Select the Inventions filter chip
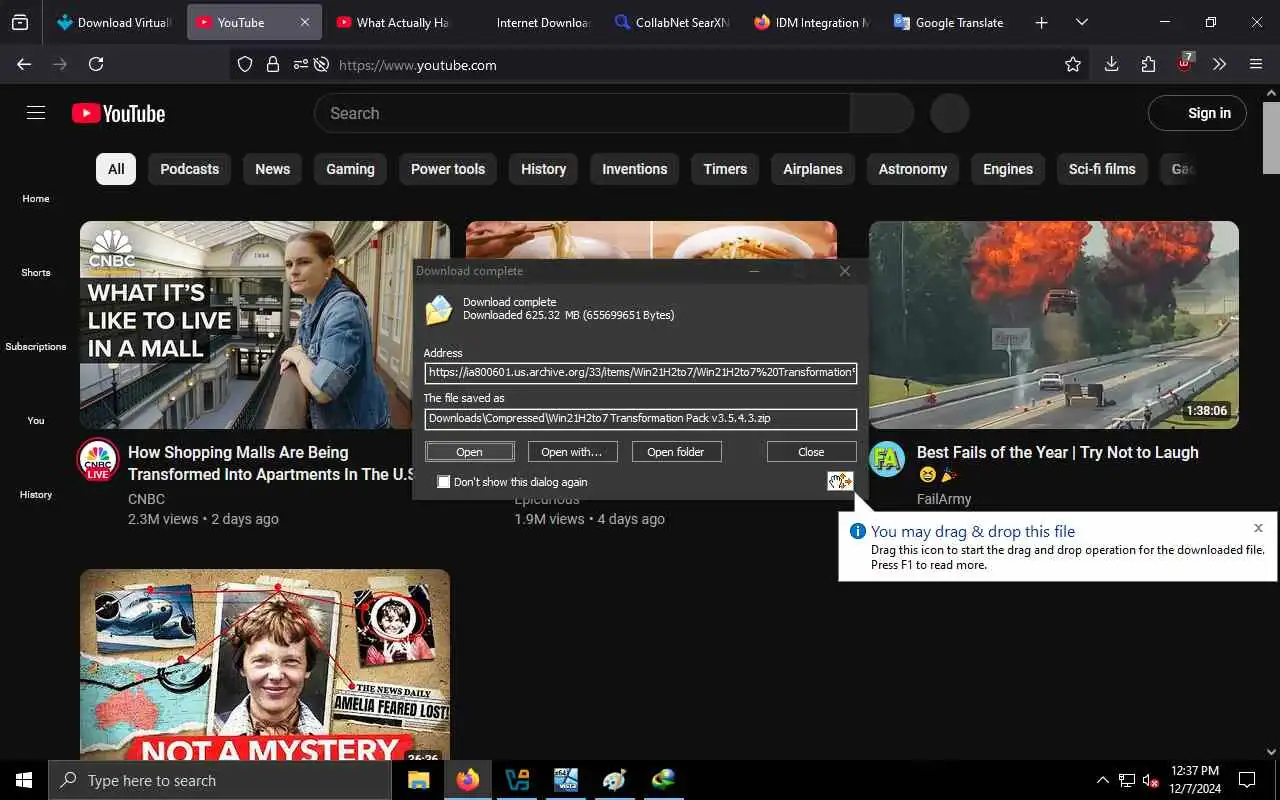1280x800 pixels. [634, 169]
